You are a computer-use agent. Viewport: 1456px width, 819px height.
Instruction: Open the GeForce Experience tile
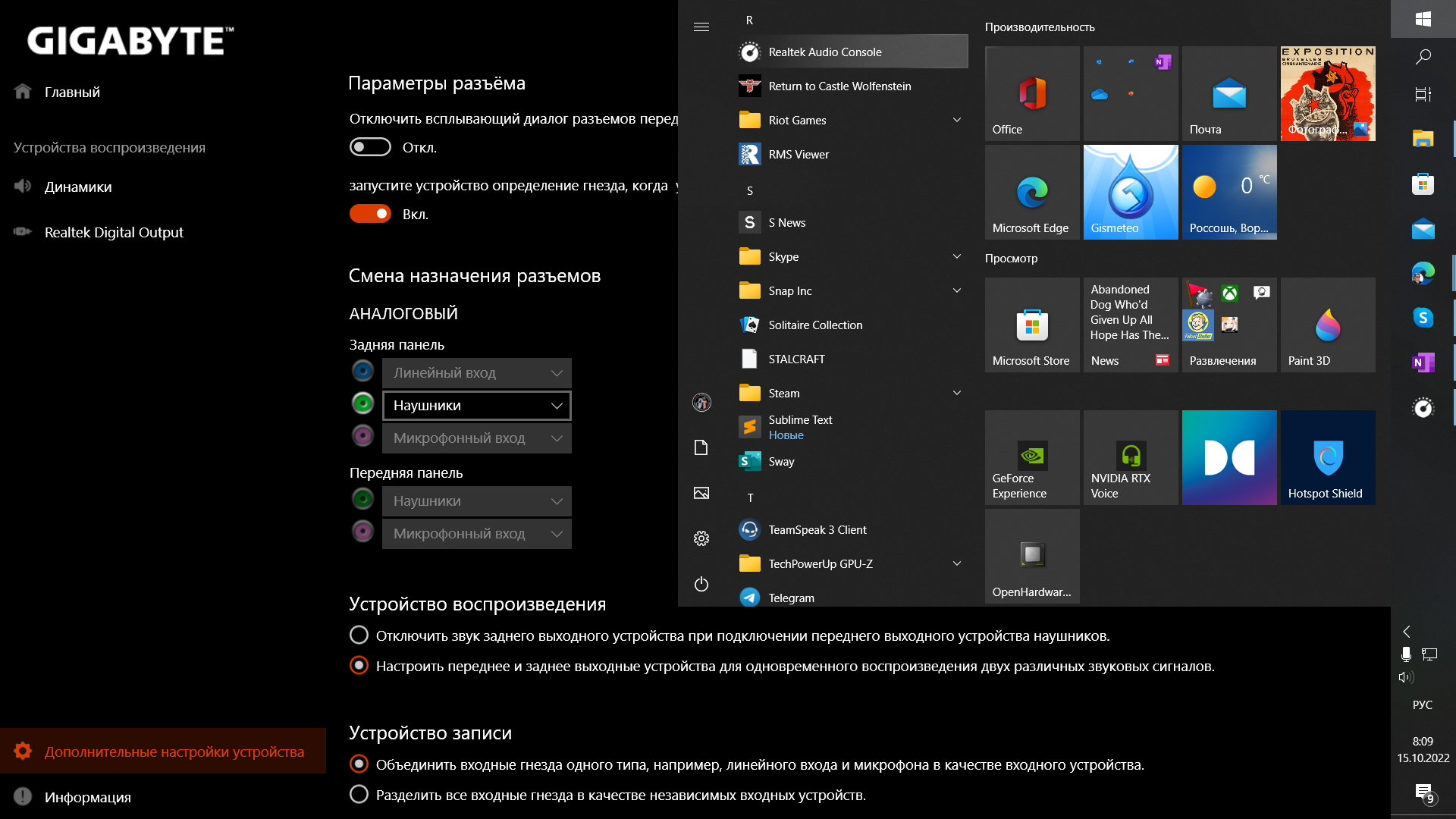coord(1032,457)
